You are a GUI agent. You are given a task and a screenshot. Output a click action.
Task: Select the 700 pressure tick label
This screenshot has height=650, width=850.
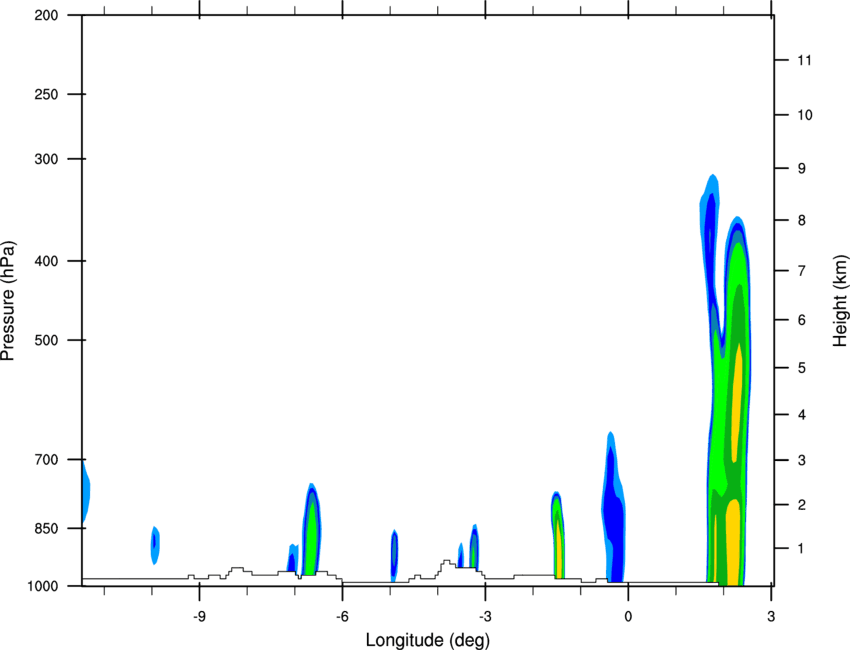46,459
